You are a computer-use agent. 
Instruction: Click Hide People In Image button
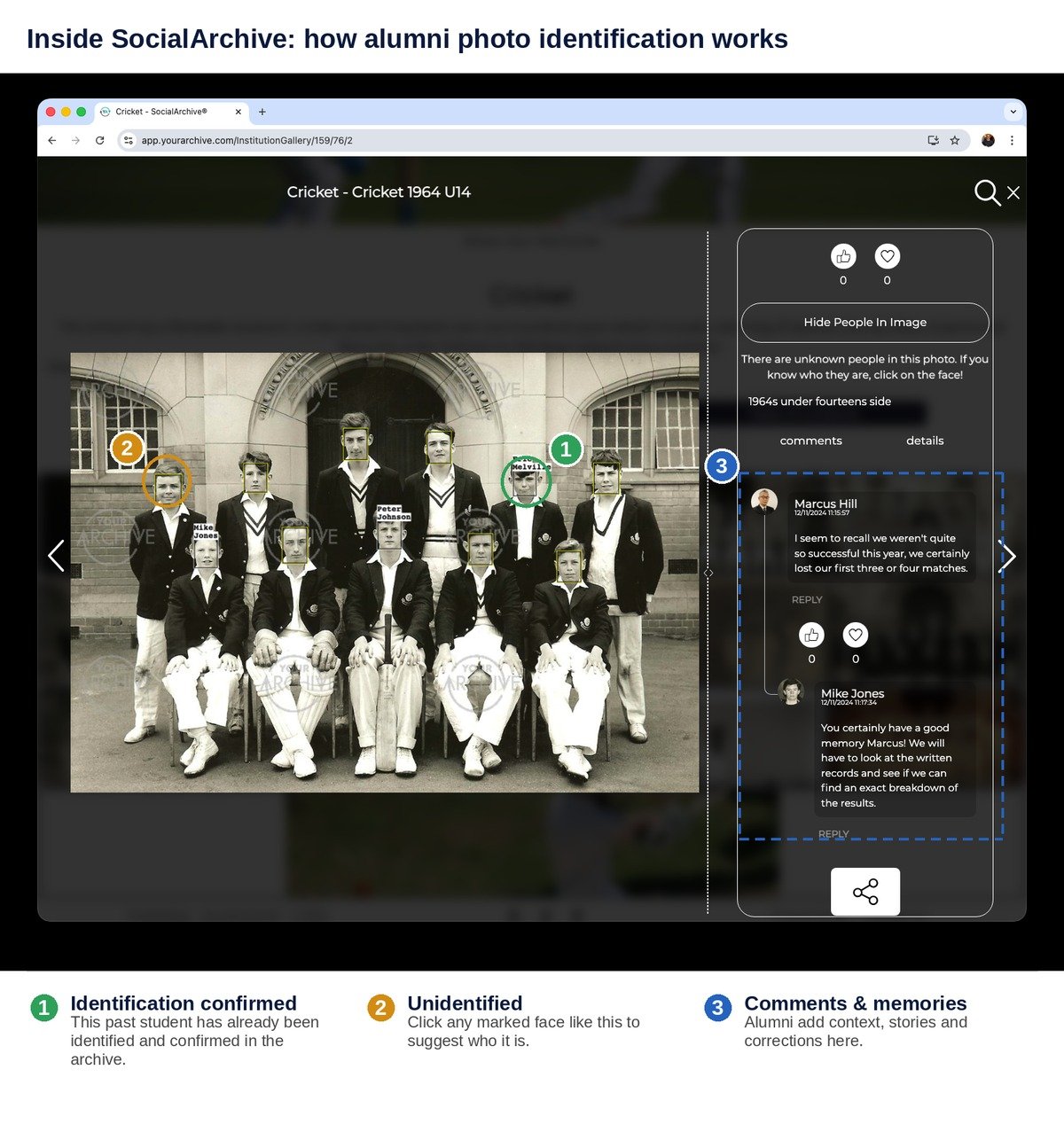tap(865, 323)
